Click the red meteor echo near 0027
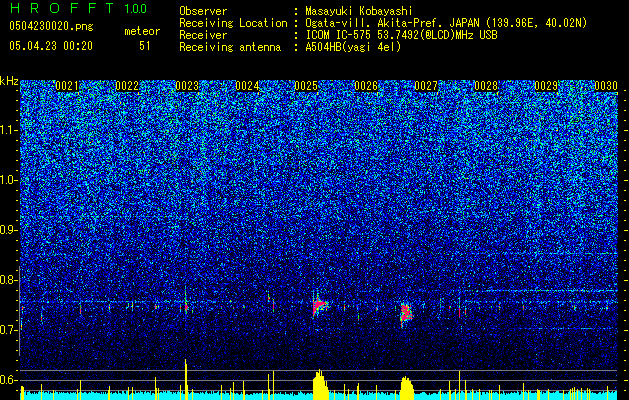The image size is (629, 400). tap(406, 313)
